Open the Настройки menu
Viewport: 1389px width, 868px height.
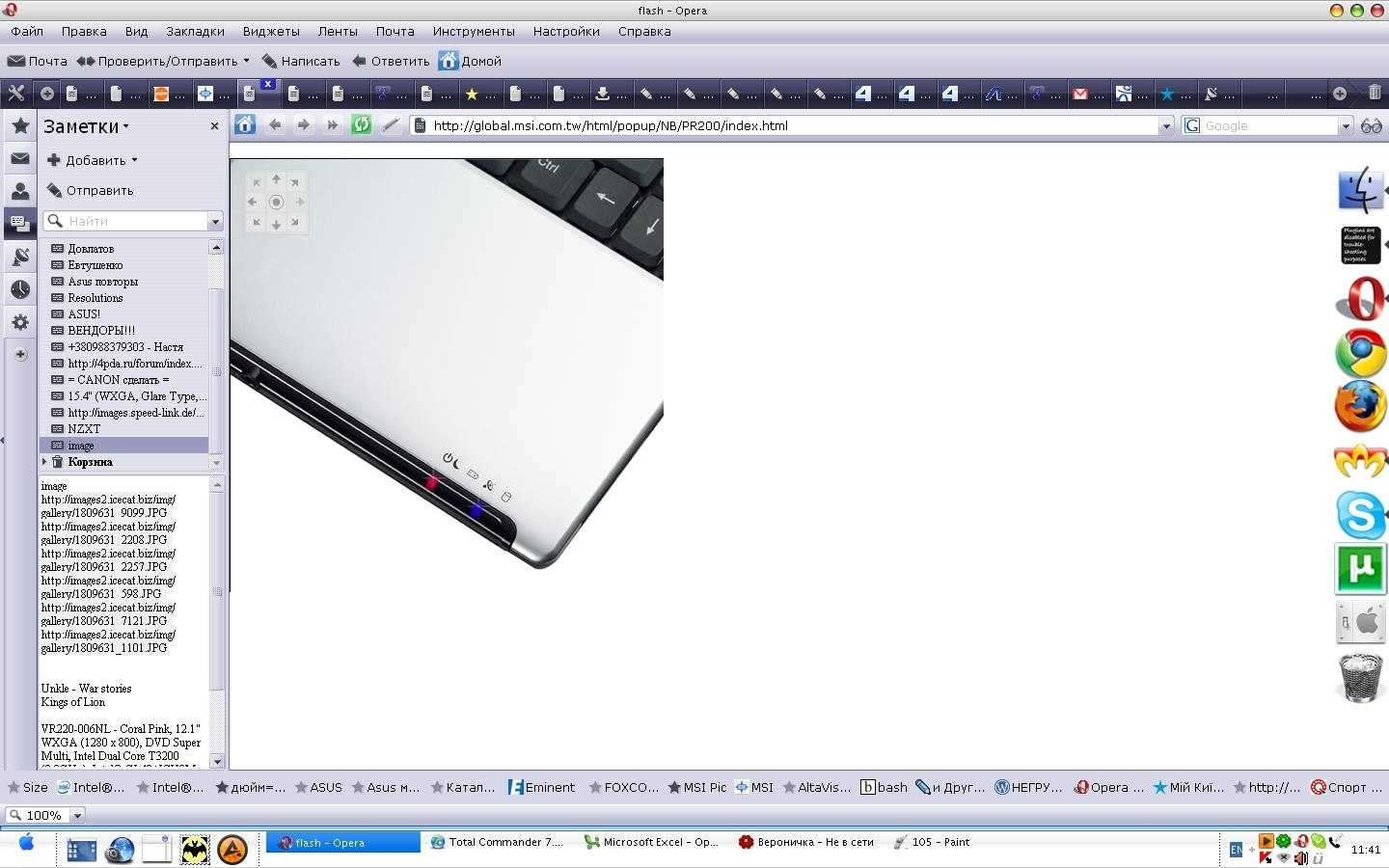566,31
